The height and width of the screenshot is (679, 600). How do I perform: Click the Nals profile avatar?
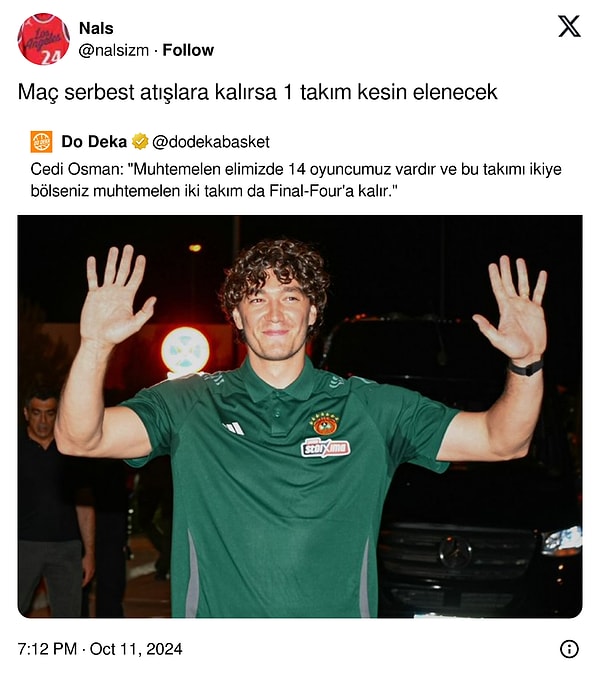[43, 39]
